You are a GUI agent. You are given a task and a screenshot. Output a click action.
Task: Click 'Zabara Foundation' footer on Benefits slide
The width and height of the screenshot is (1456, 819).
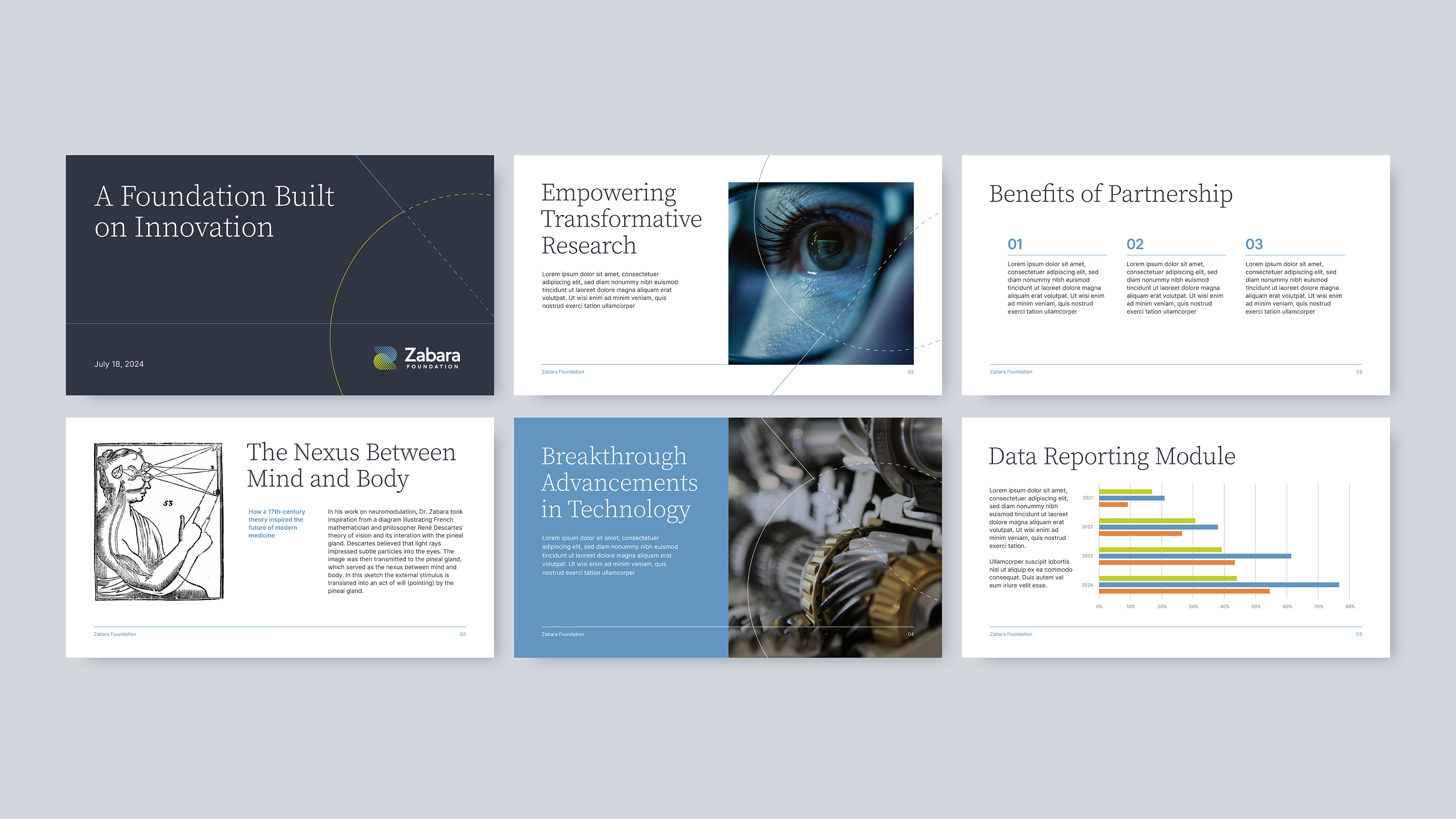[1011, 372]
